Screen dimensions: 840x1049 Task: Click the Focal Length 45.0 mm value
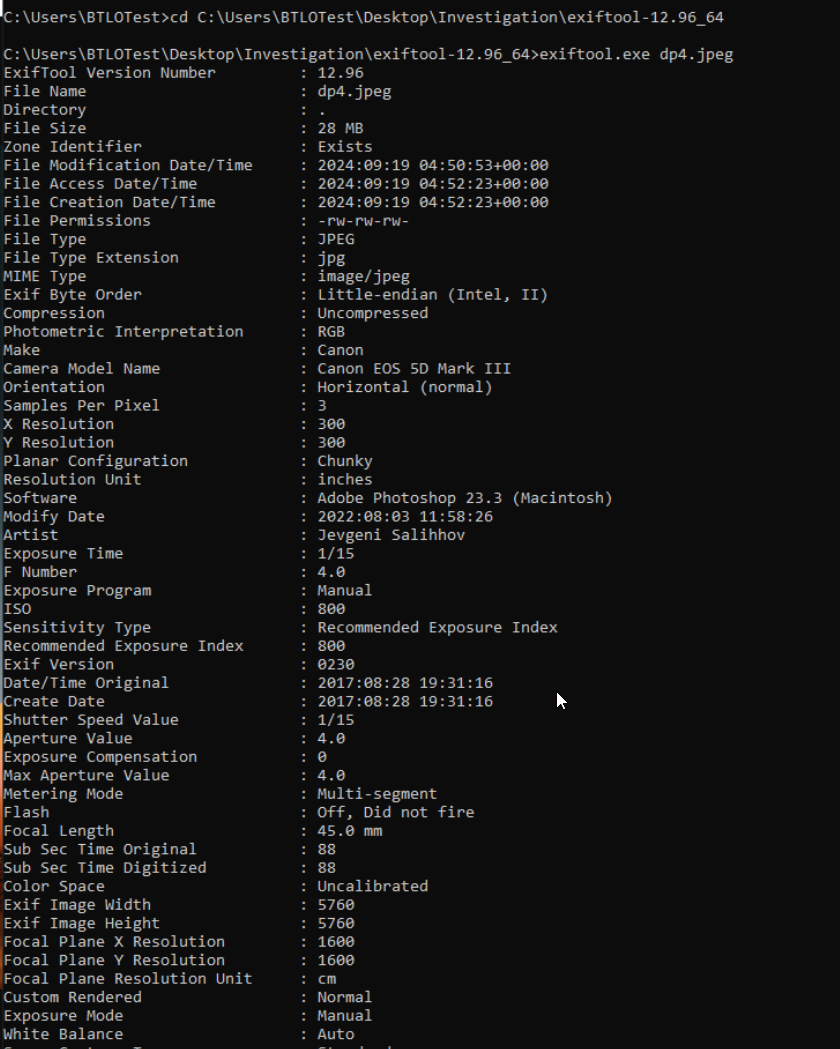[x=350, y=831]
